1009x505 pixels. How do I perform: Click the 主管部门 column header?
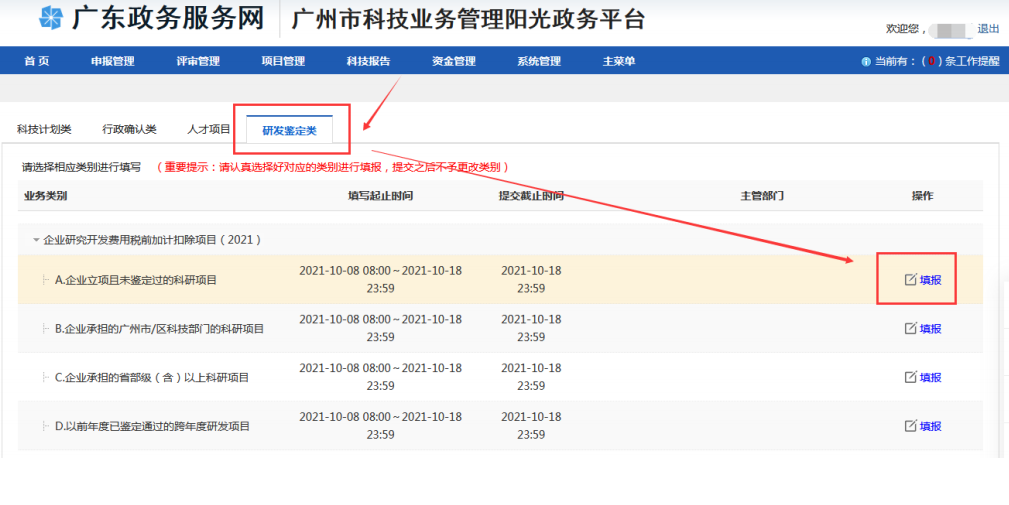click(762, 196)
